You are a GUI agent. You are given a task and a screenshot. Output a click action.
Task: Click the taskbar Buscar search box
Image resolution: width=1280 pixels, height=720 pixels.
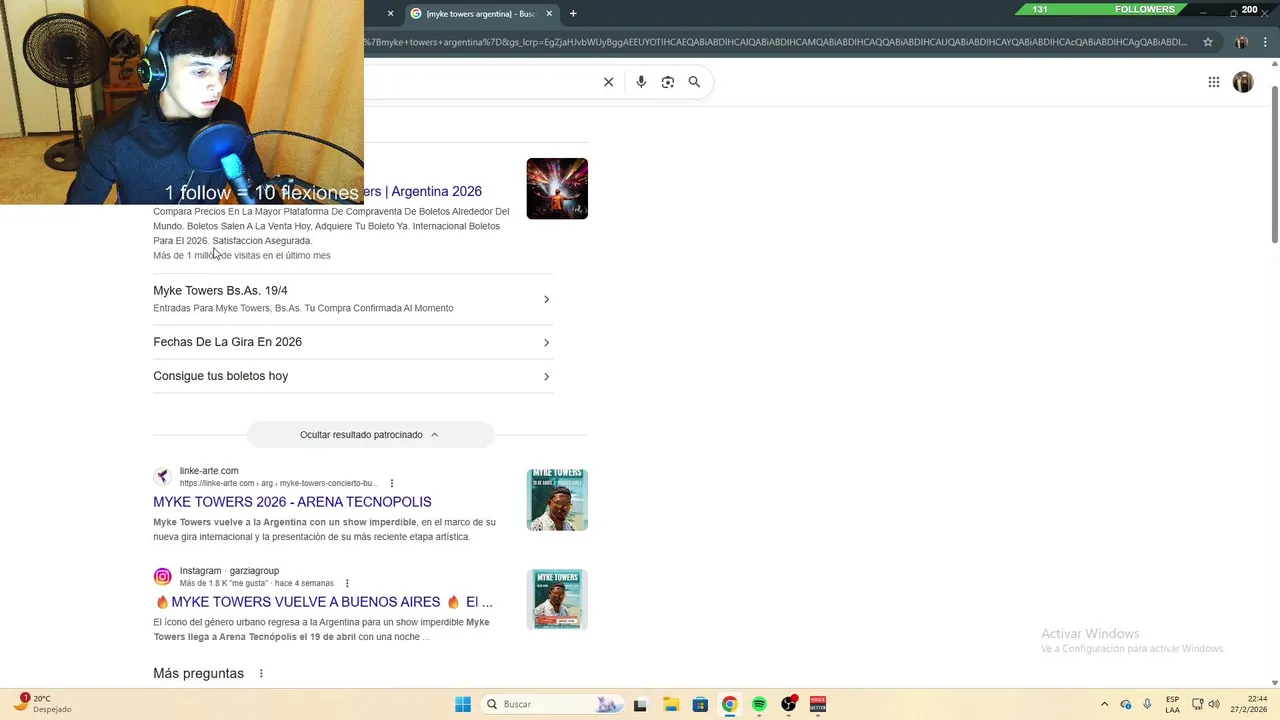pyautogui.click(x=552, y=704)
